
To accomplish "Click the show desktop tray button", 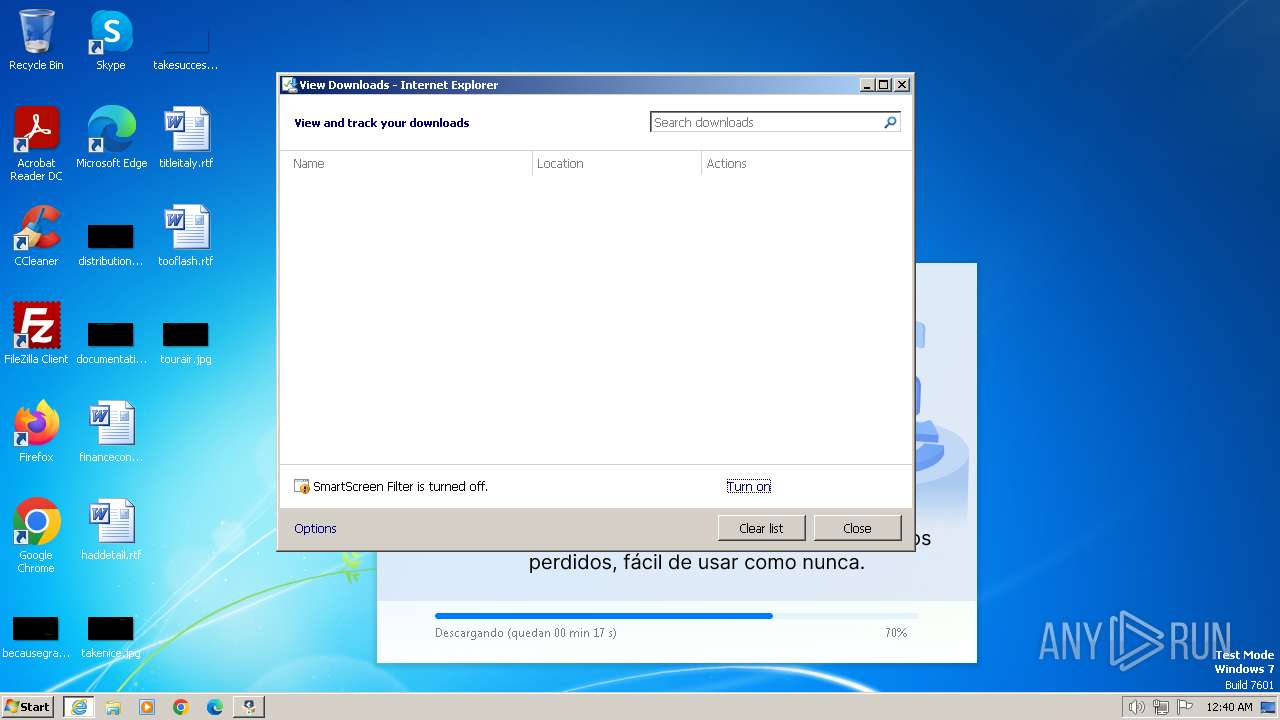I will pos(1269,707).
